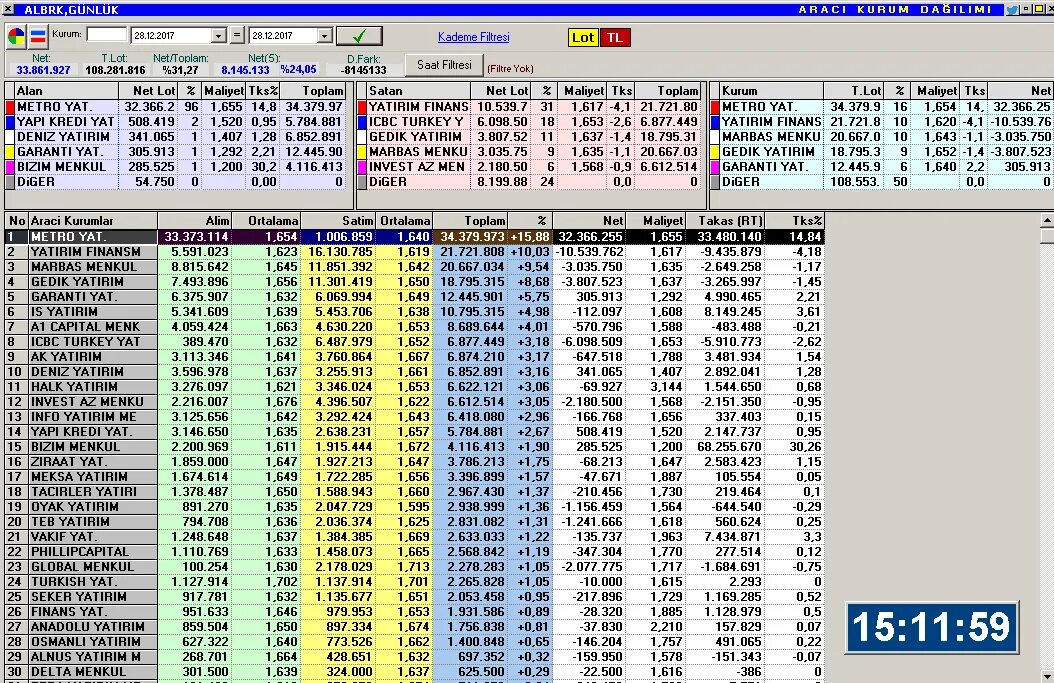Sort by Tks% column in main table

pyautogui.click(x=795, y=220)
